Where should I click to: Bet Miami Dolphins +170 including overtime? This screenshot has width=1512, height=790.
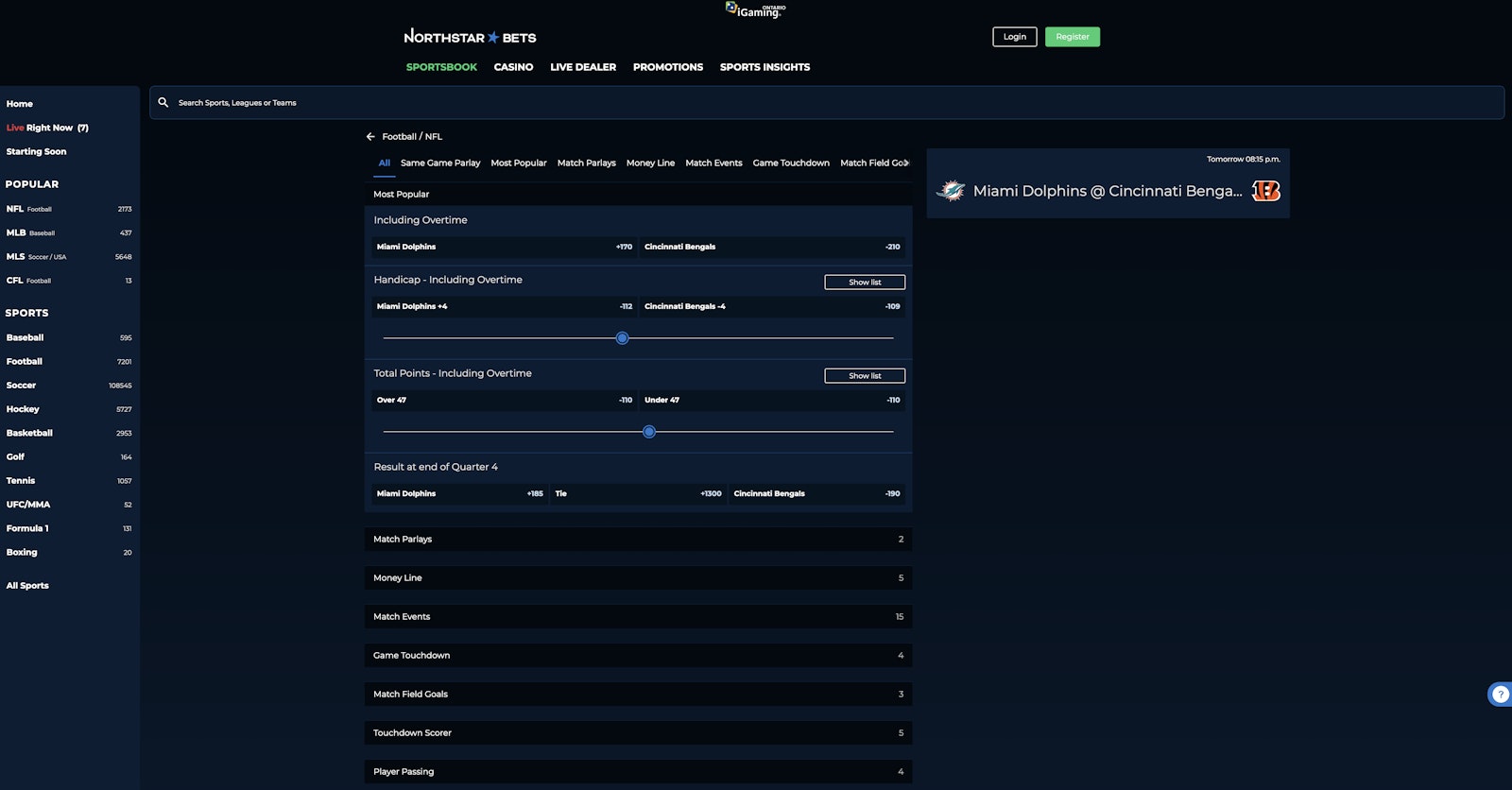click(x=505, y=247)
